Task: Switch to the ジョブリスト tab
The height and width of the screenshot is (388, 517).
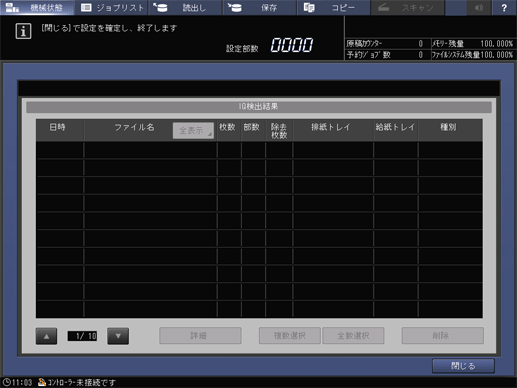Action: pos(112,7)
